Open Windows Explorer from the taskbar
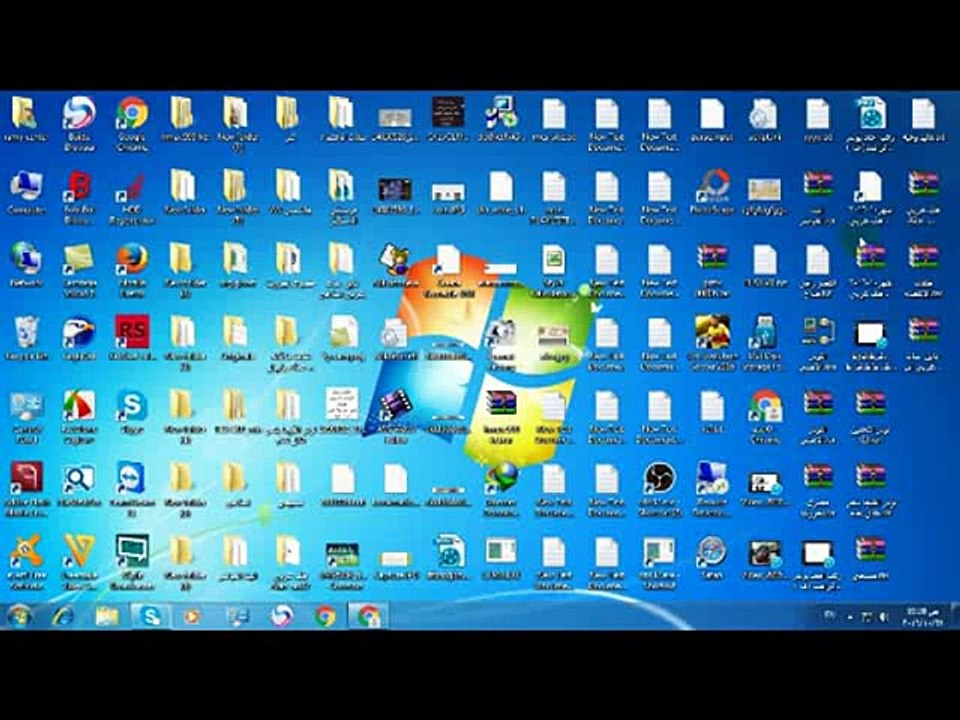The height and width of the screenshot is (720, 960). pyautogui.click(x=107, y=616)
